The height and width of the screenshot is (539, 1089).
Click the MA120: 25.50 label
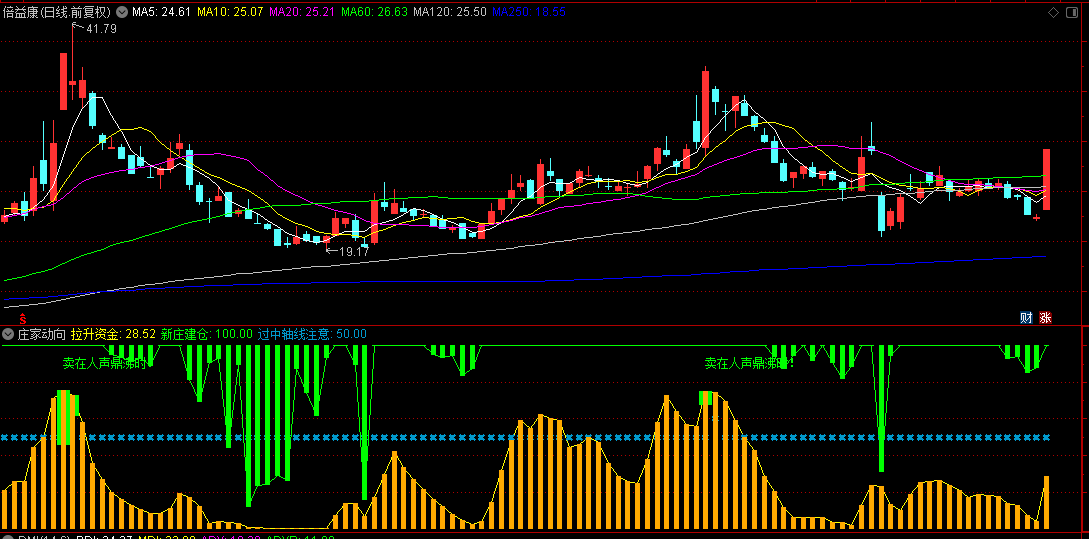click(x=449, y=12)
